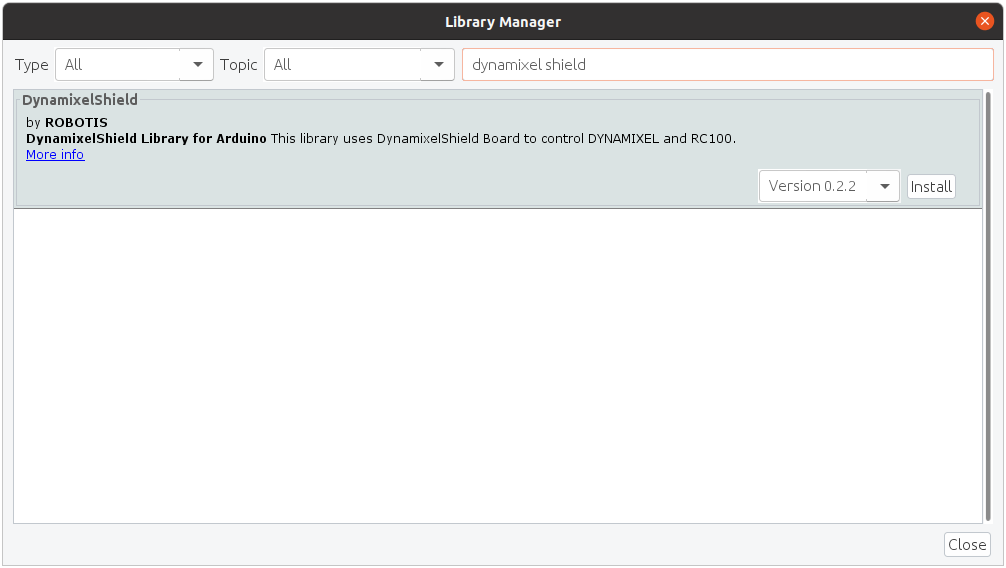Click the ROBOTIS author name
The height and width of the screenshot is (568, 1006).
[x=76, y=123]
